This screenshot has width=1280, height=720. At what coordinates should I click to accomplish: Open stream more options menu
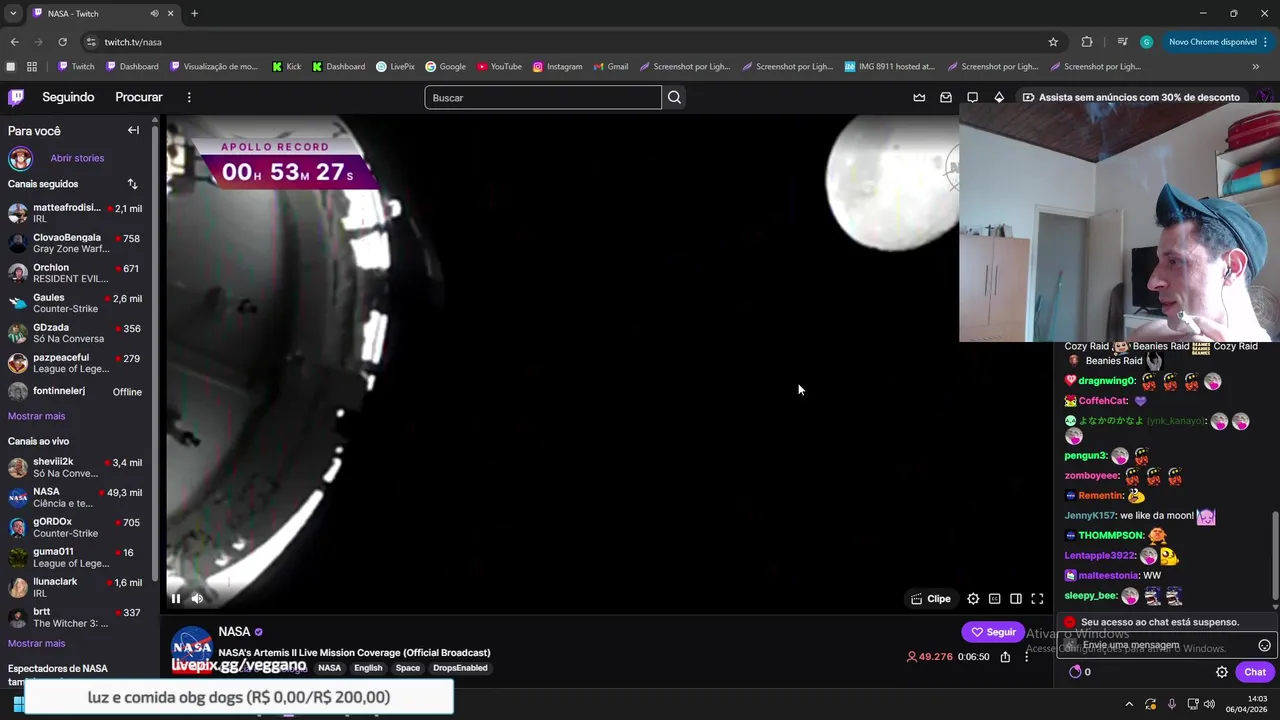(x=1026, y=657)
